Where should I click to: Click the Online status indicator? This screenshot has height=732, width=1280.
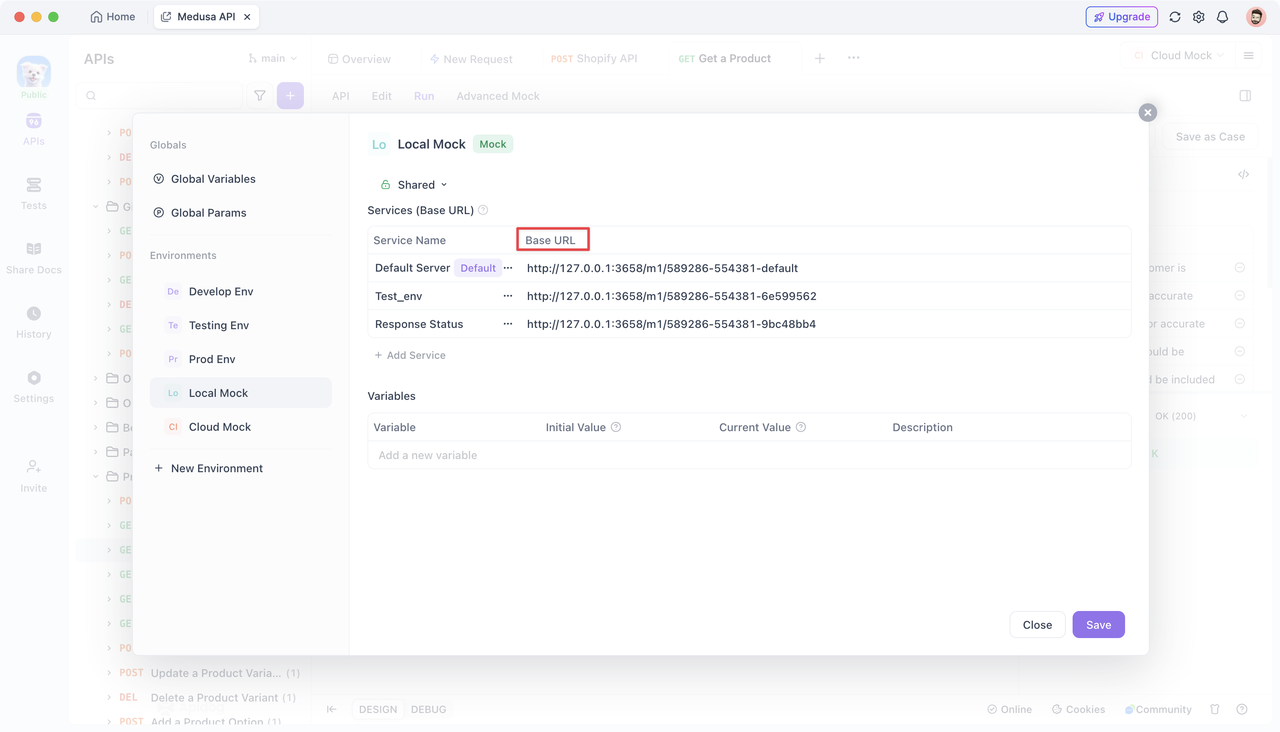tap(1009, 709)
